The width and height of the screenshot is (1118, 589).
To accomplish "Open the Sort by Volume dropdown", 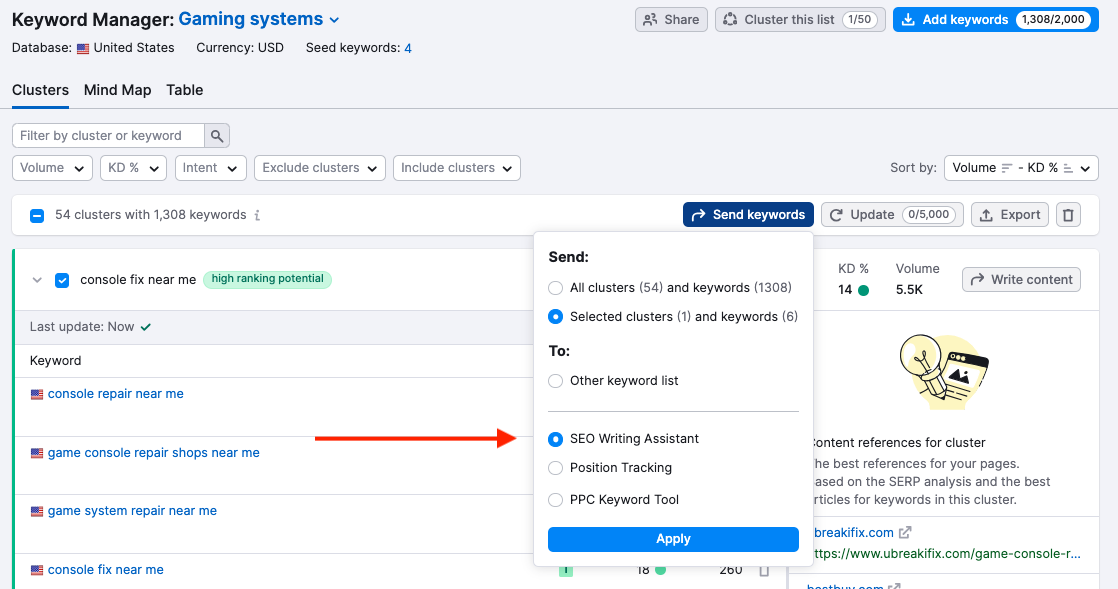I will point(1020,168).
